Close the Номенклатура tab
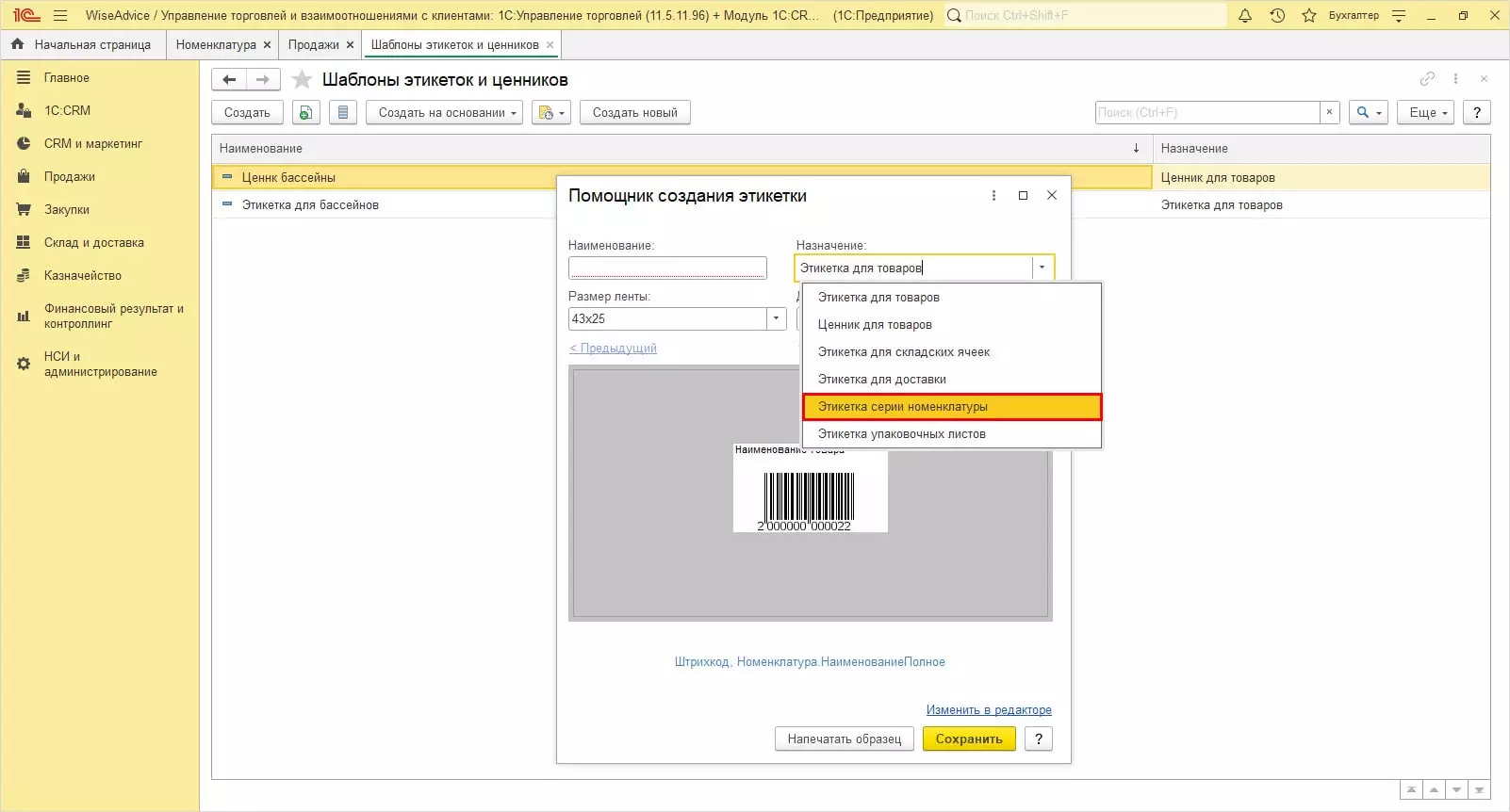 point(268,45)
